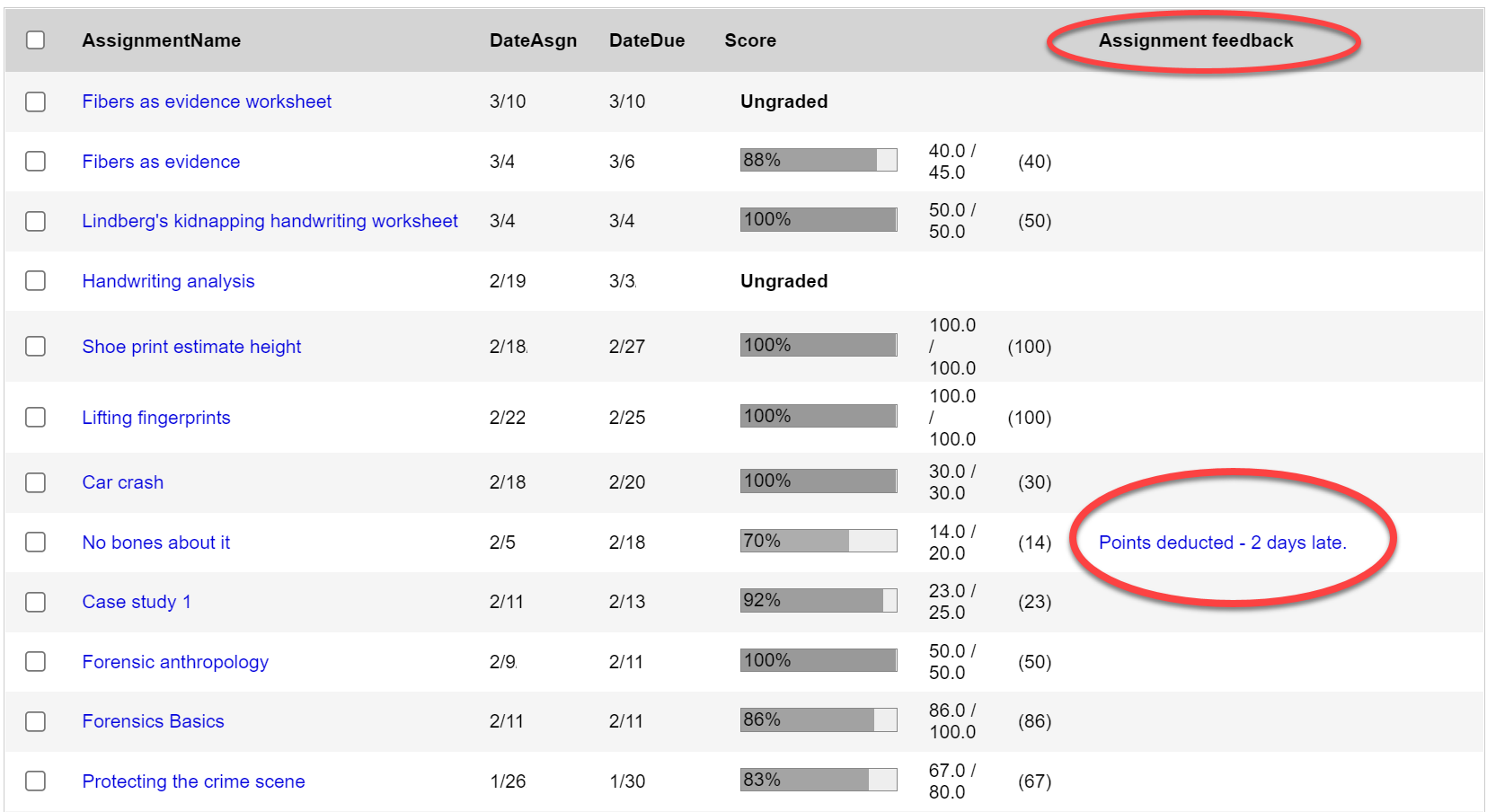Check the Handwriting analysis row checkbox
Viewport: 1487px width, 812px height.
(x=35, y=280)
